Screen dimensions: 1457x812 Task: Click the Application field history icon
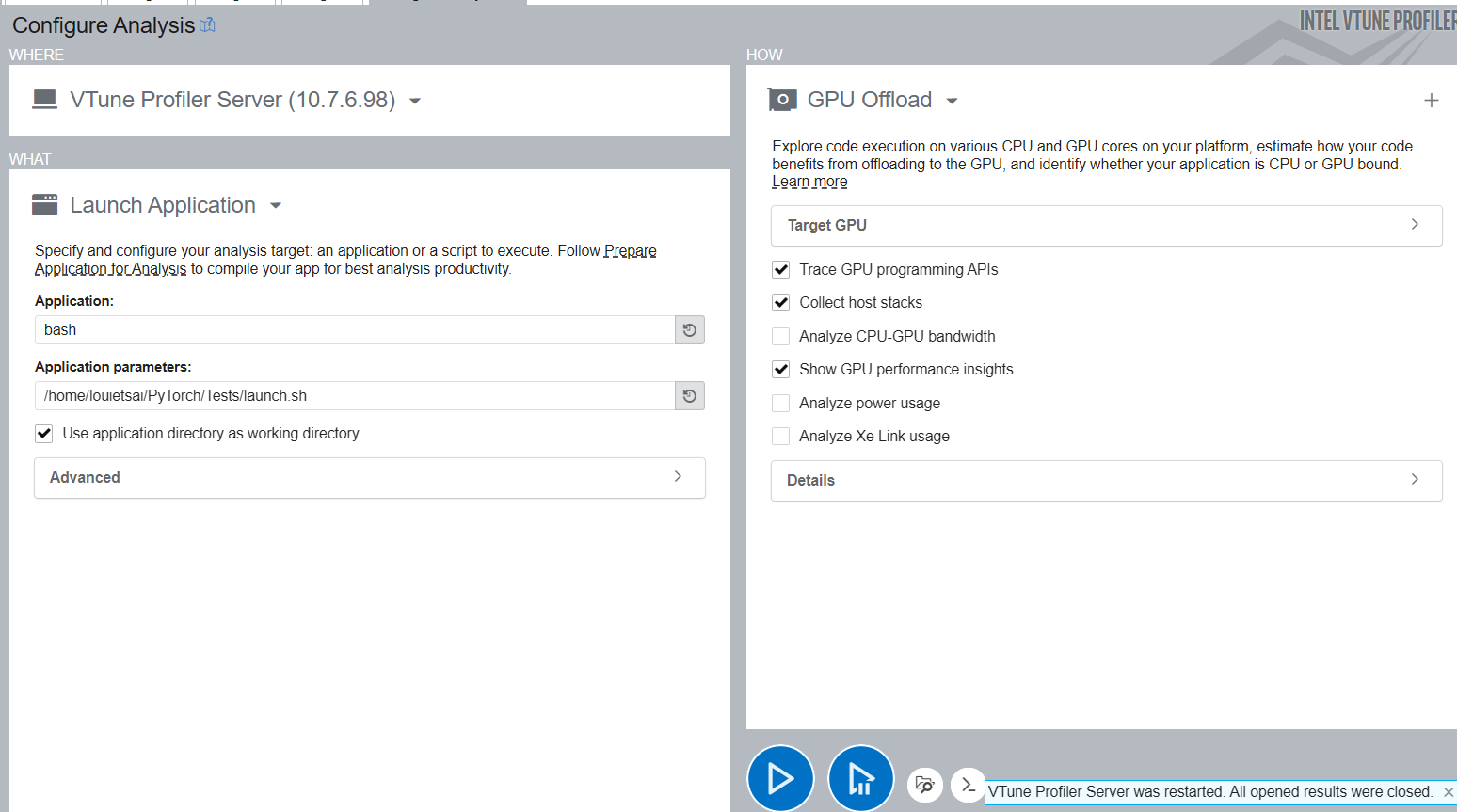(x=689, y=330)
